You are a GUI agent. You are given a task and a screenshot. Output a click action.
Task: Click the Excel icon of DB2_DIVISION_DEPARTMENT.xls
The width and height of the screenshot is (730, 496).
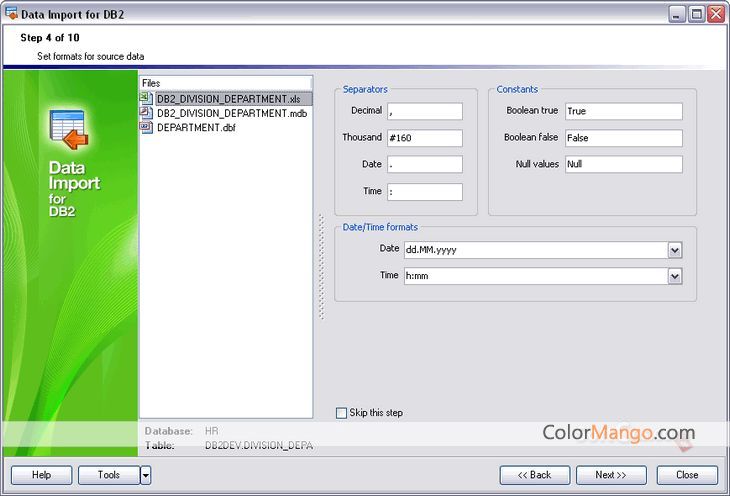(x=146, y=98)
